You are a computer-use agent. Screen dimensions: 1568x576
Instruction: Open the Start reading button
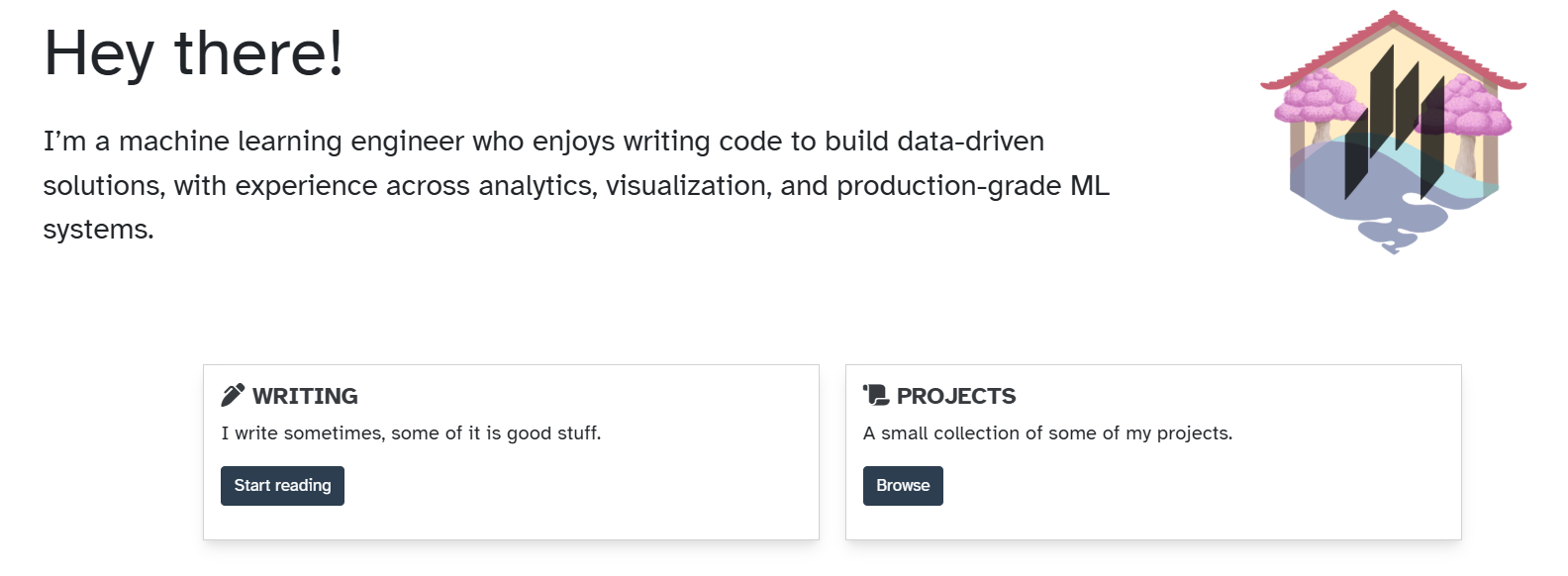[x=282, y=486]
